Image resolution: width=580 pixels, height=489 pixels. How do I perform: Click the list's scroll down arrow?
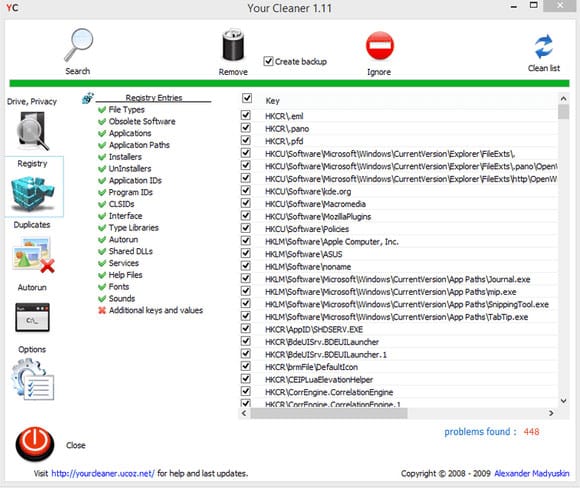pyautogui.click(x=563, y=401)
